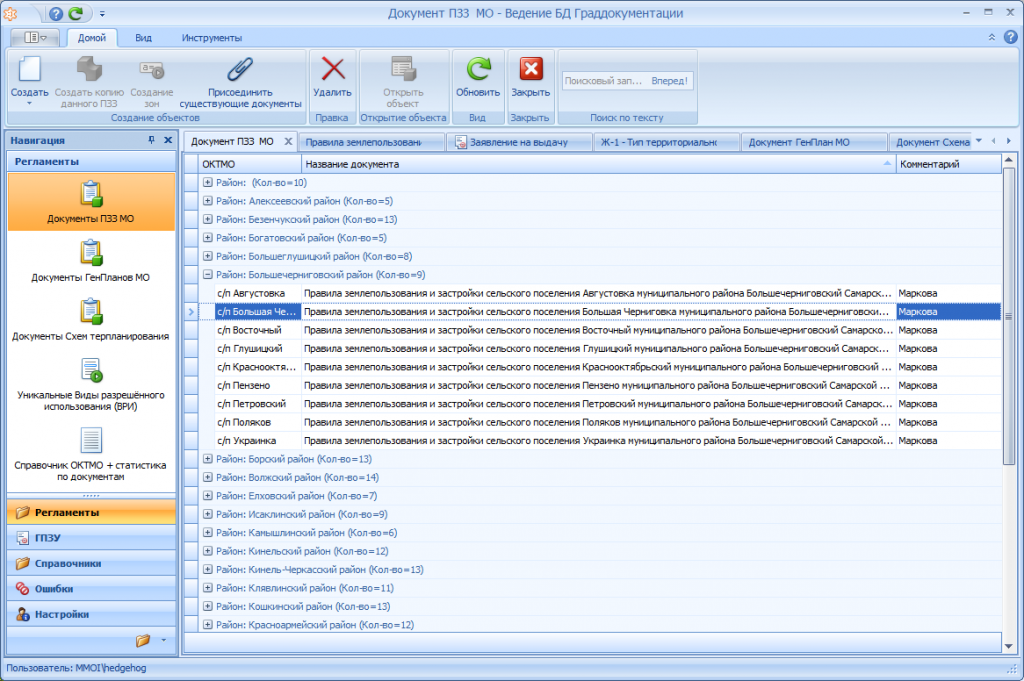Click the green refresh icon in title bar
Viewport: 1024px width, 681px height.
point(76,13)
